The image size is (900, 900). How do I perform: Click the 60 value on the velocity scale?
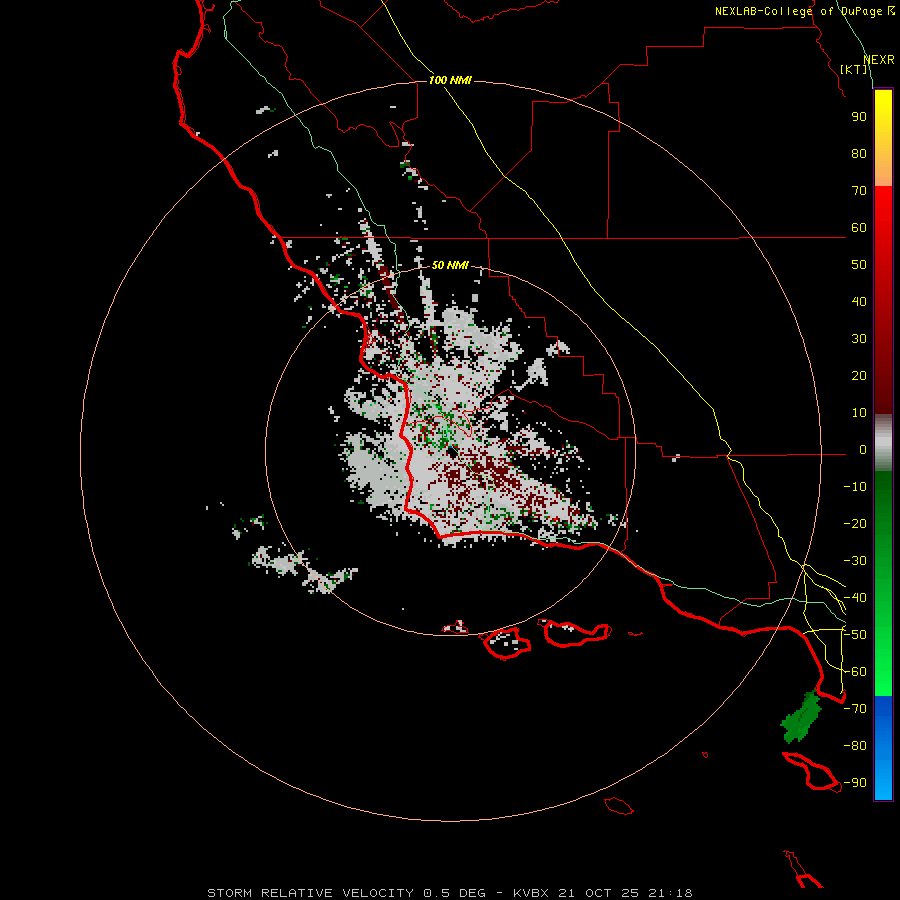pos(859,227)
